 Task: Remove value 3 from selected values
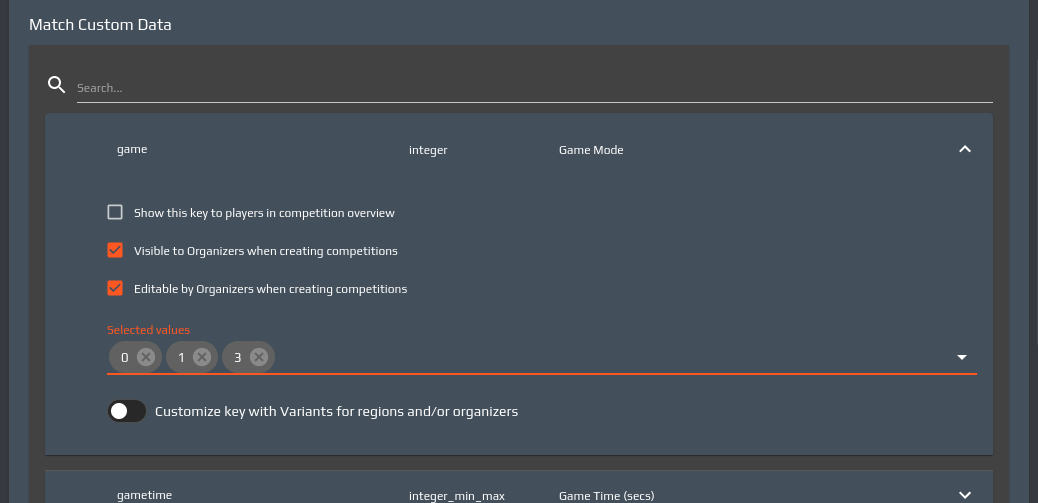coord(259,357)
